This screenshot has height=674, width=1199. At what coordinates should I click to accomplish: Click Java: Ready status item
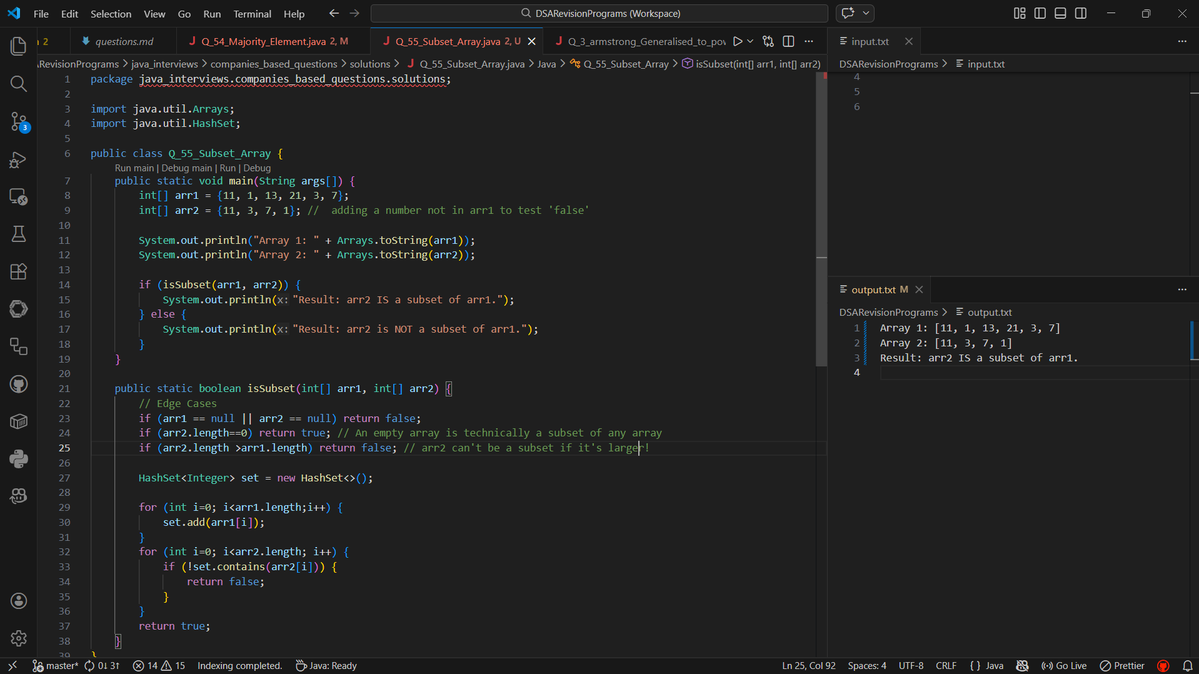(x=327, y=666)
